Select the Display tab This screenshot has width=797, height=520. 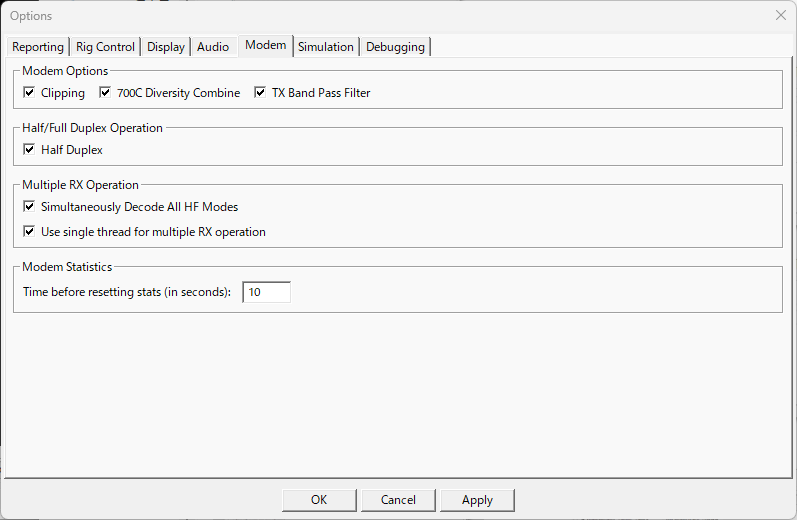(x=166, y=47)
